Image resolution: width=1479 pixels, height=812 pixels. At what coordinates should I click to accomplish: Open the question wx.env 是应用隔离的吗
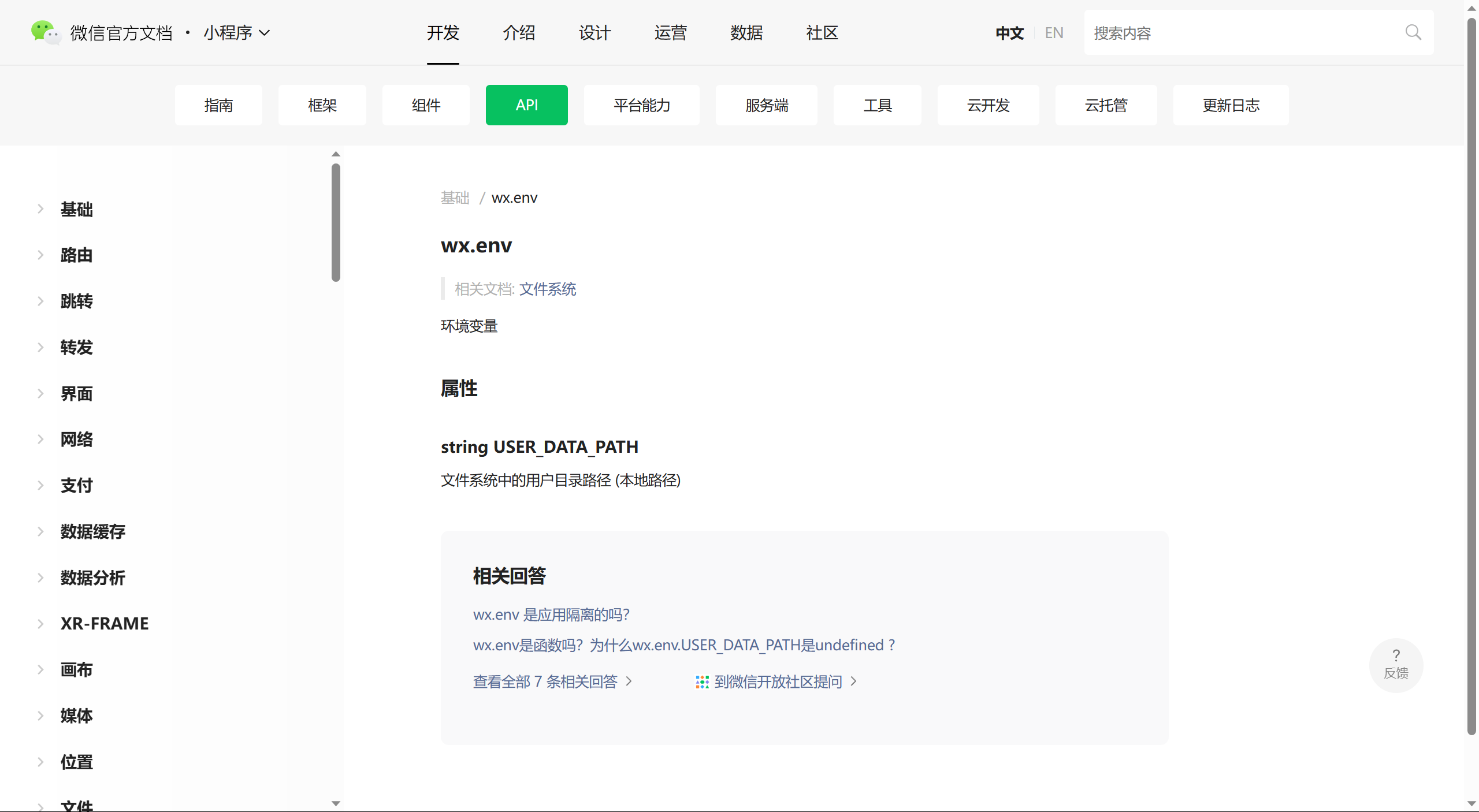pos(551,614)
